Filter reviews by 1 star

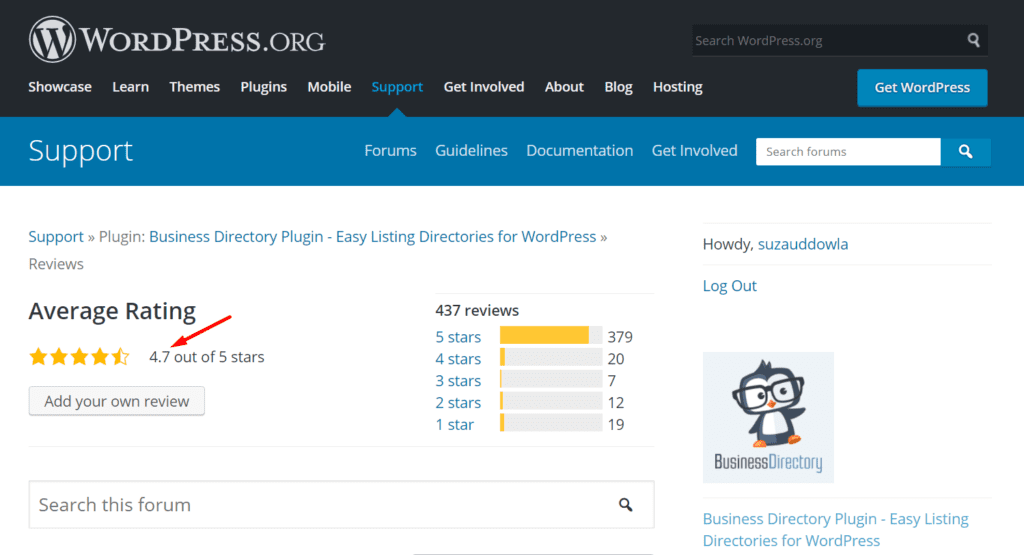(455, 425)
